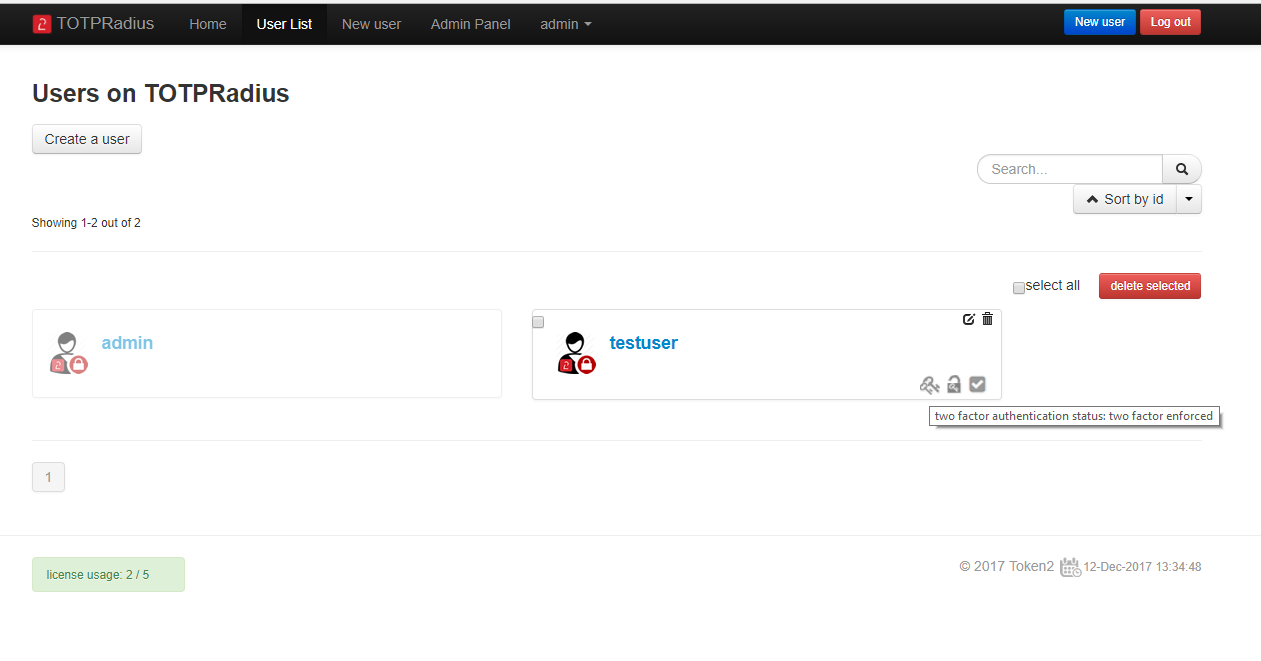Click the TOTPRadius red logo icon

(x=41, y=24)
